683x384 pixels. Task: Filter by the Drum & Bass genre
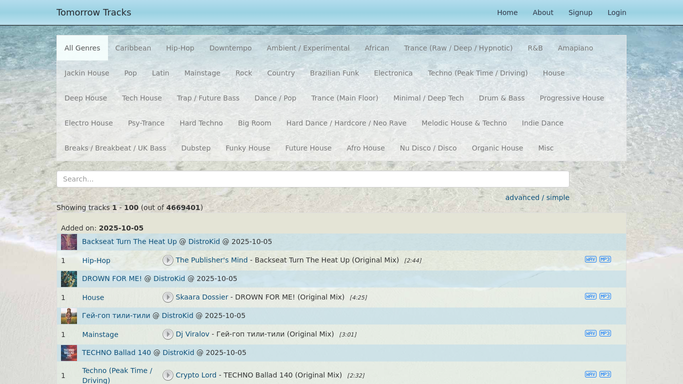501,98
